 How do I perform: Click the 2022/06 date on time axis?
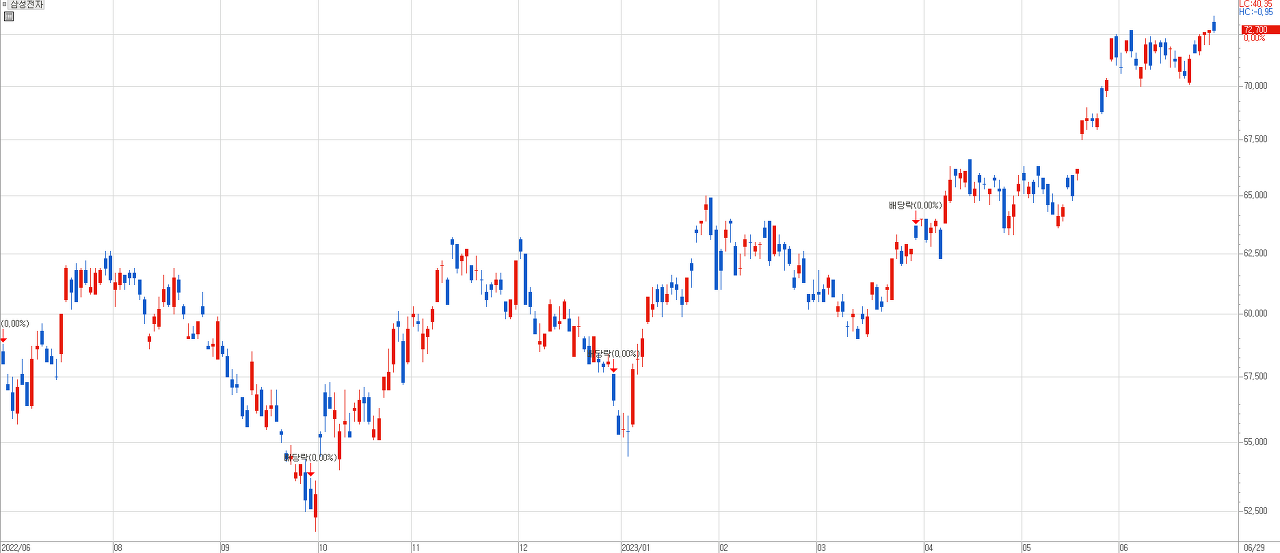point(17,548)
